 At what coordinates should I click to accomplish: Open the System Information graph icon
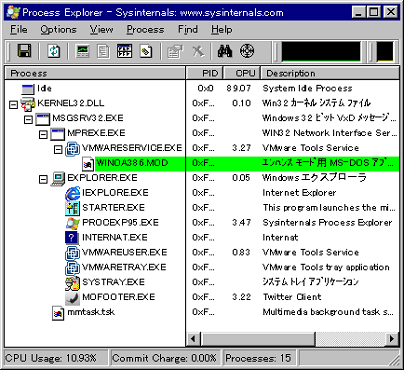pos(83,51)
